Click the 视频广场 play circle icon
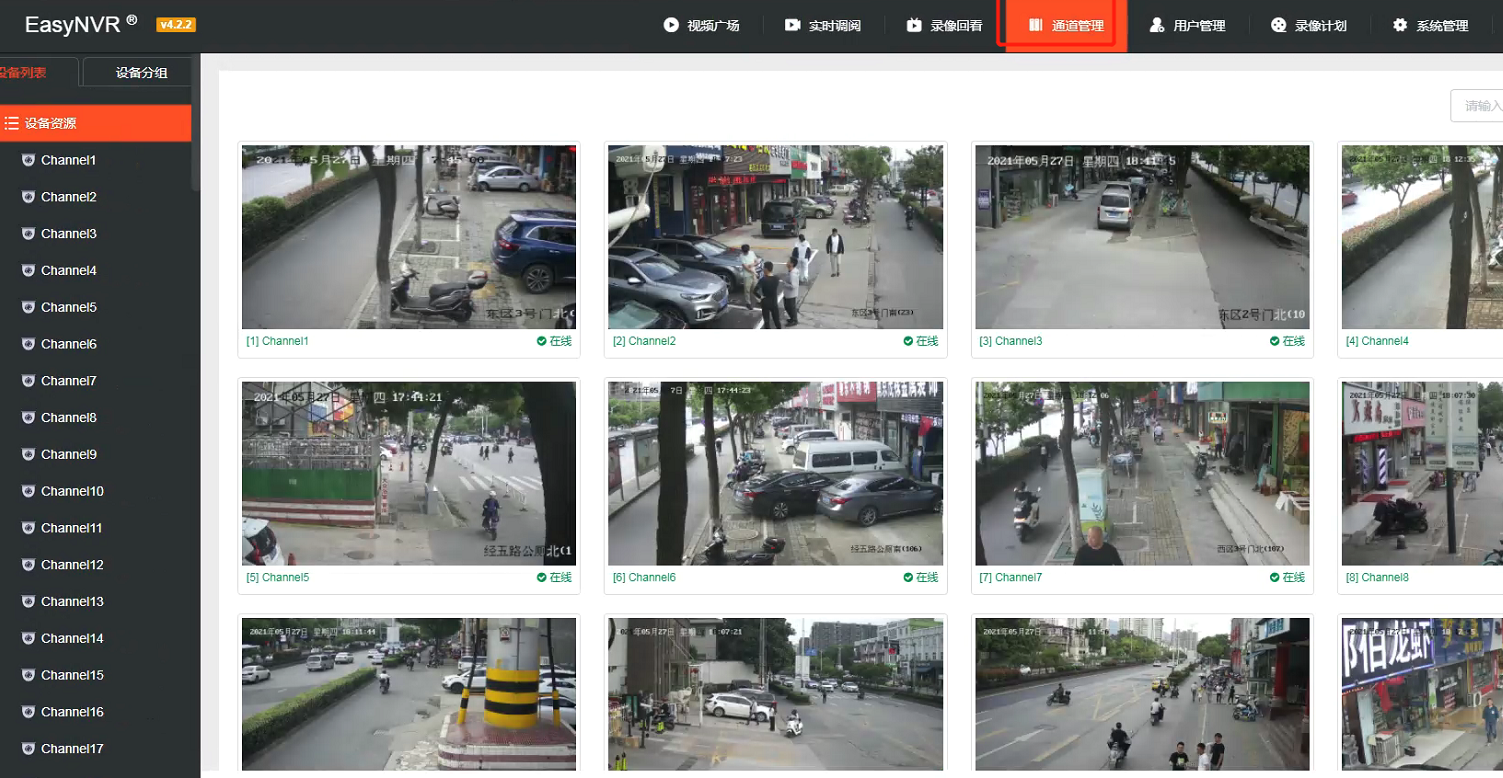The width and height of the screenshot is (1503, 778). pos(671,25)
